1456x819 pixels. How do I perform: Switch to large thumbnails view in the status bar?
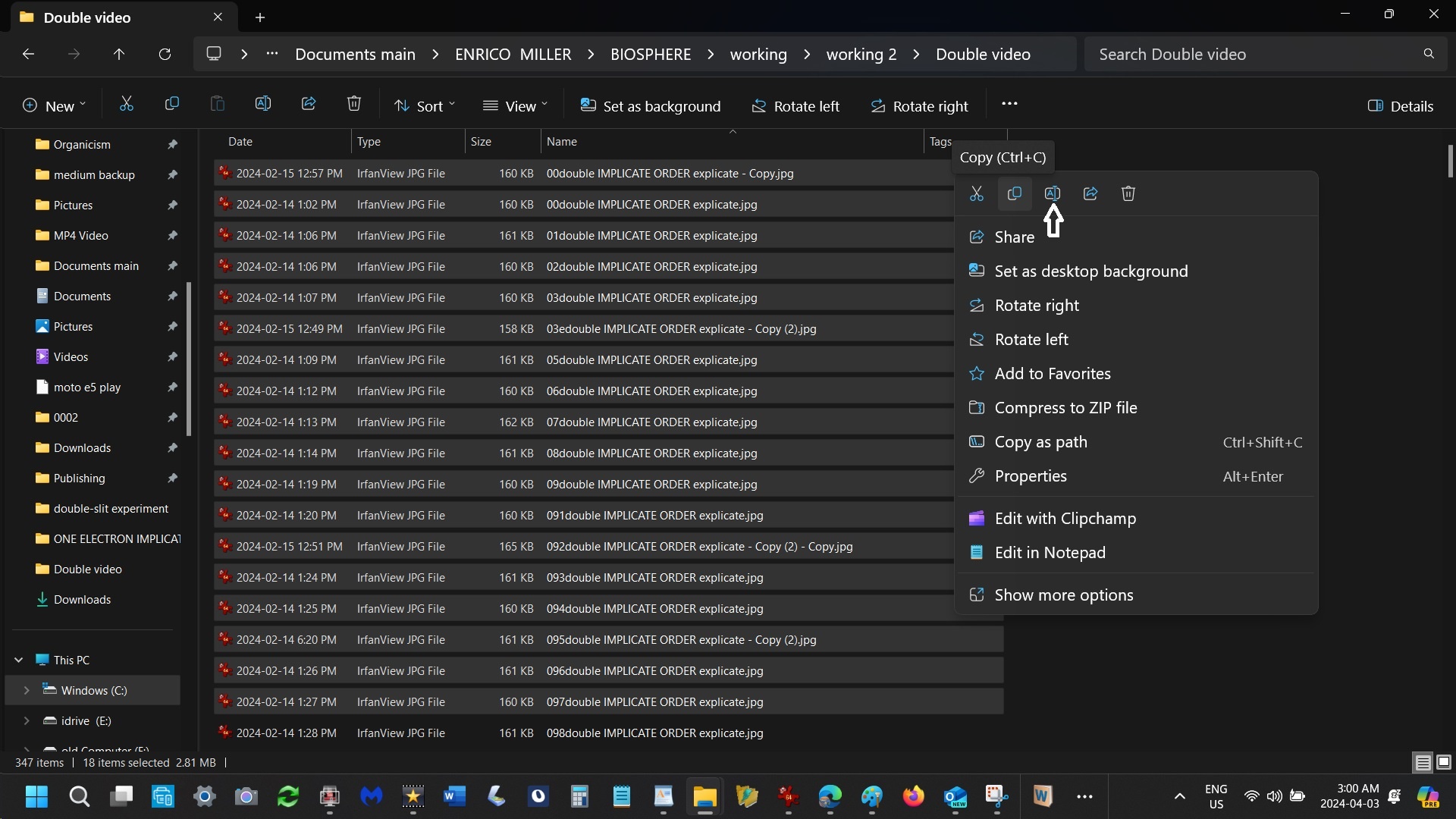[1445, 763]
